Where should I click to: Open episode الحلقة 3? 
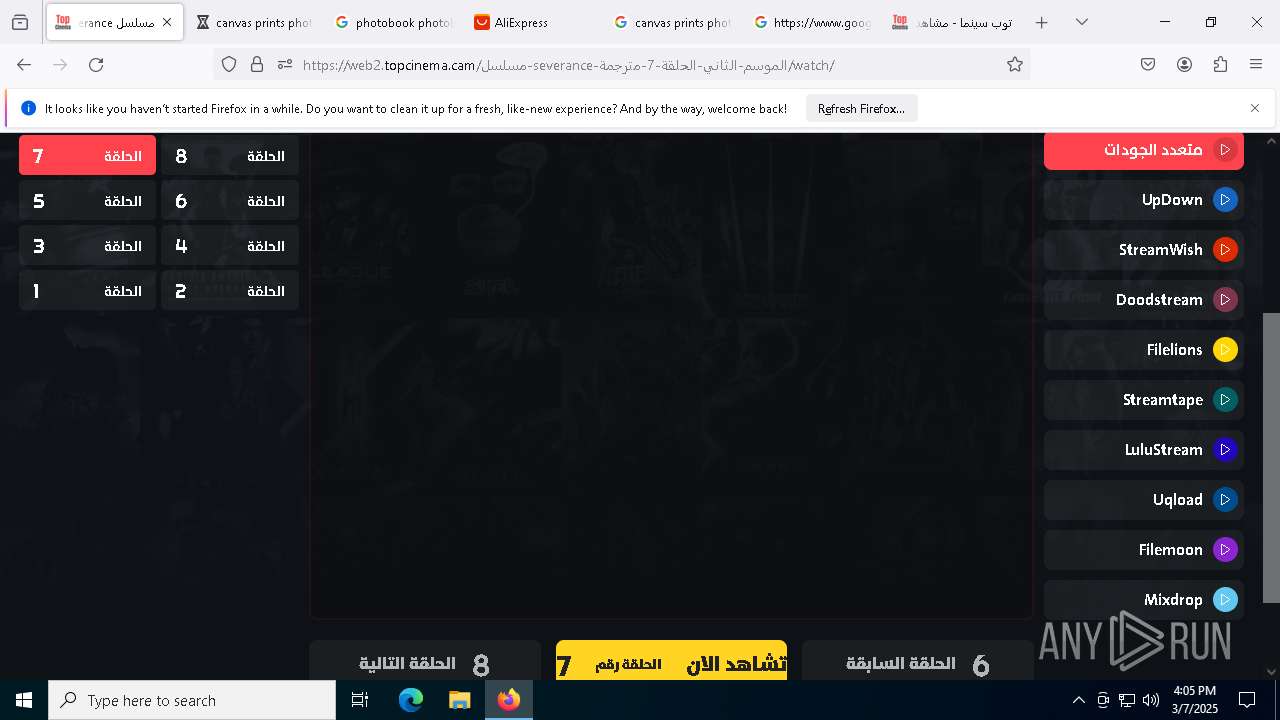click(87, 246)
